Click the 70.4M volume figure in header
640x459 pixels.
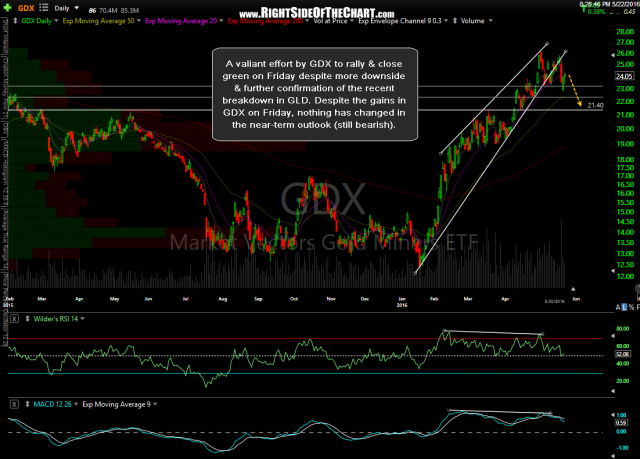pos(108,11)
